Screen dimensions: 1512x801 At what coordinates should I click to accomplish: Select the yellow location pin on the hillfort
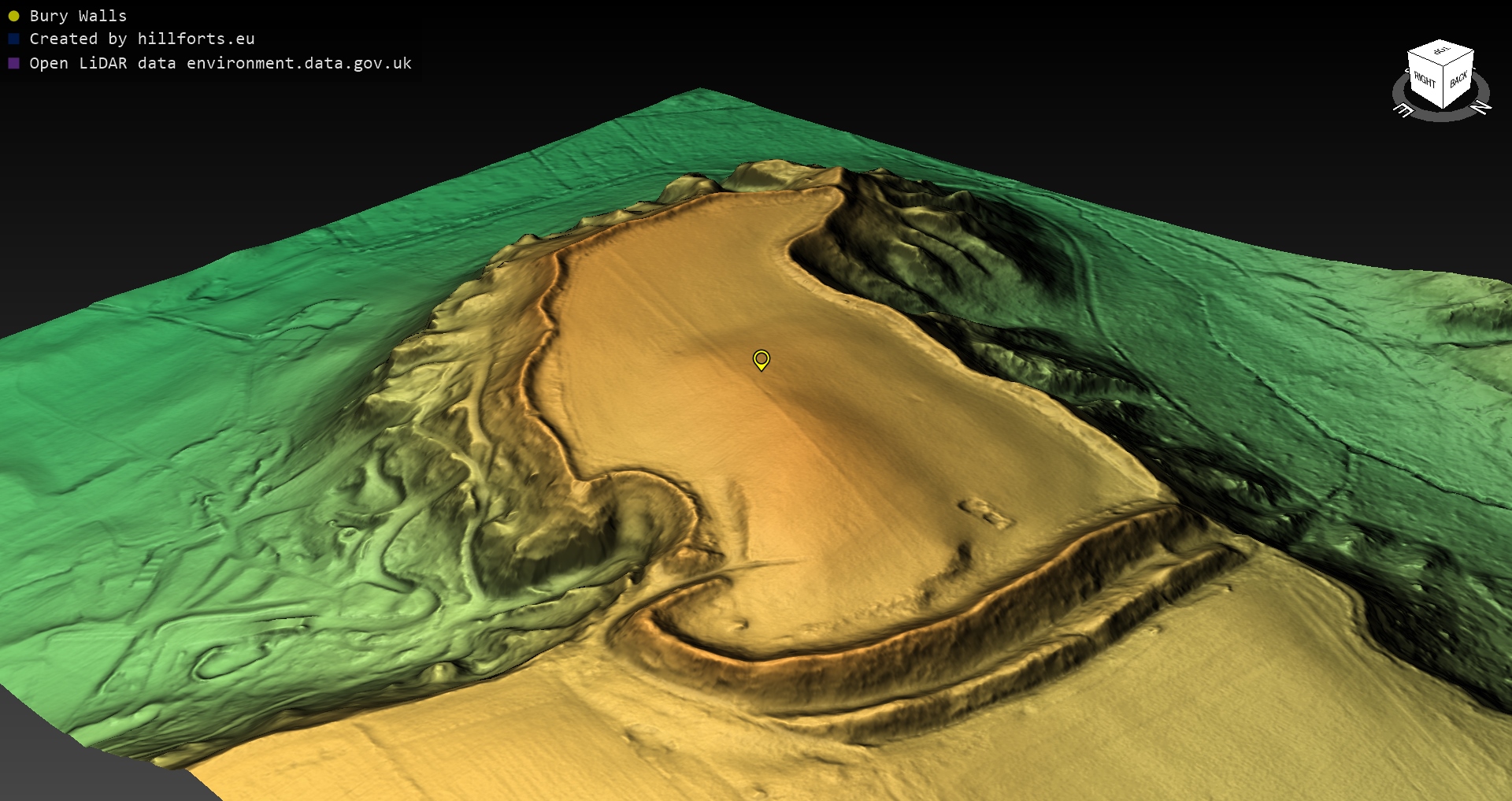761,360
